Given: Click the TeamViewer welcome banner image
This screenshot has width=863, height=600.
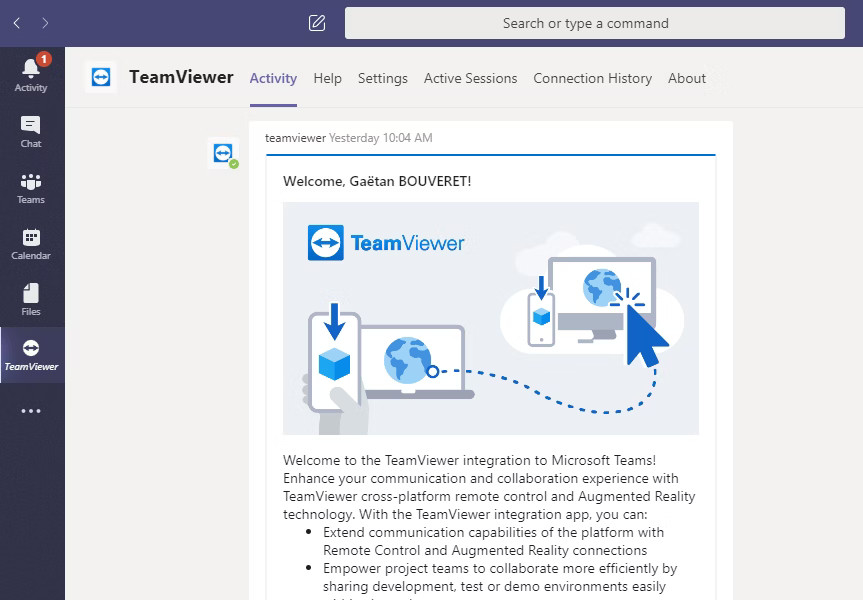Looking at the screenshot, I should pyautogui.click(x=490, y=318).
